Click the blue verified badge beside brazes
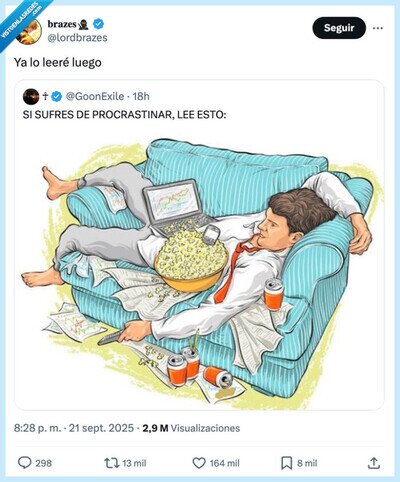The height and width of the screenshot is (482, 400). click(98, 24)
